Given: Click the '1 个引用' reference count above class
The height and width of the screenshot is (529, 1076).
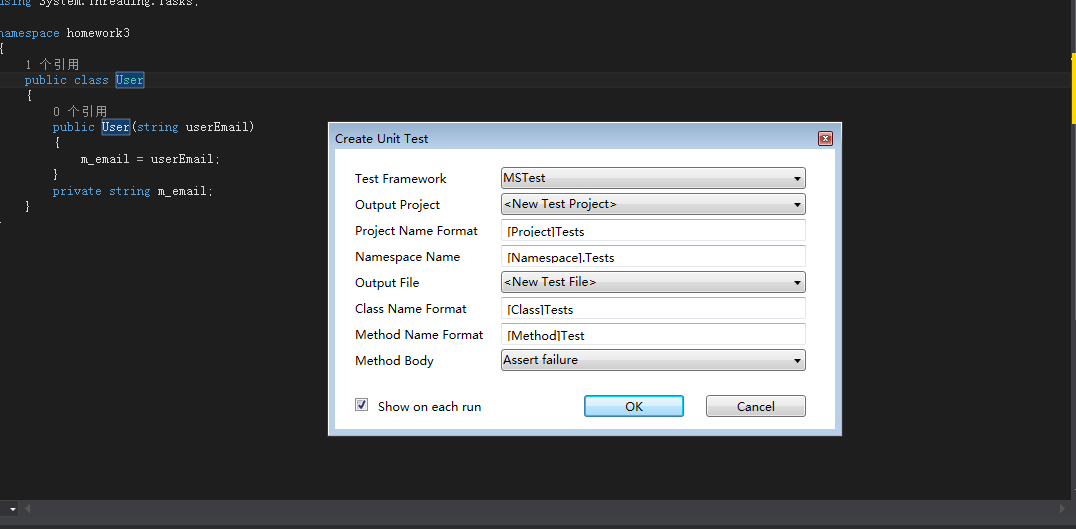Looking at the screenshot, I should point(52,64).
